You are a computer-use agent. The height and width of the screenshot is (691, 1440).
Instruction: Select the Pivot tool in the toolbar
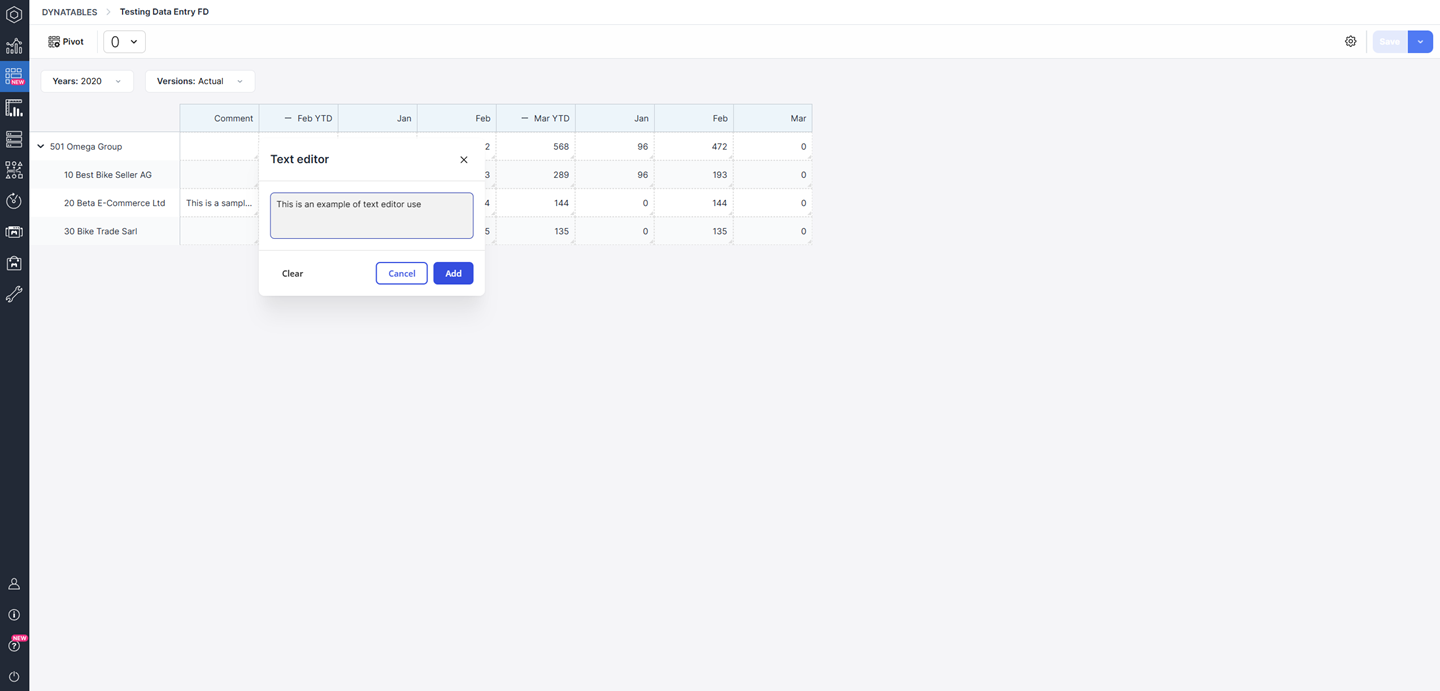pos(64,41)
